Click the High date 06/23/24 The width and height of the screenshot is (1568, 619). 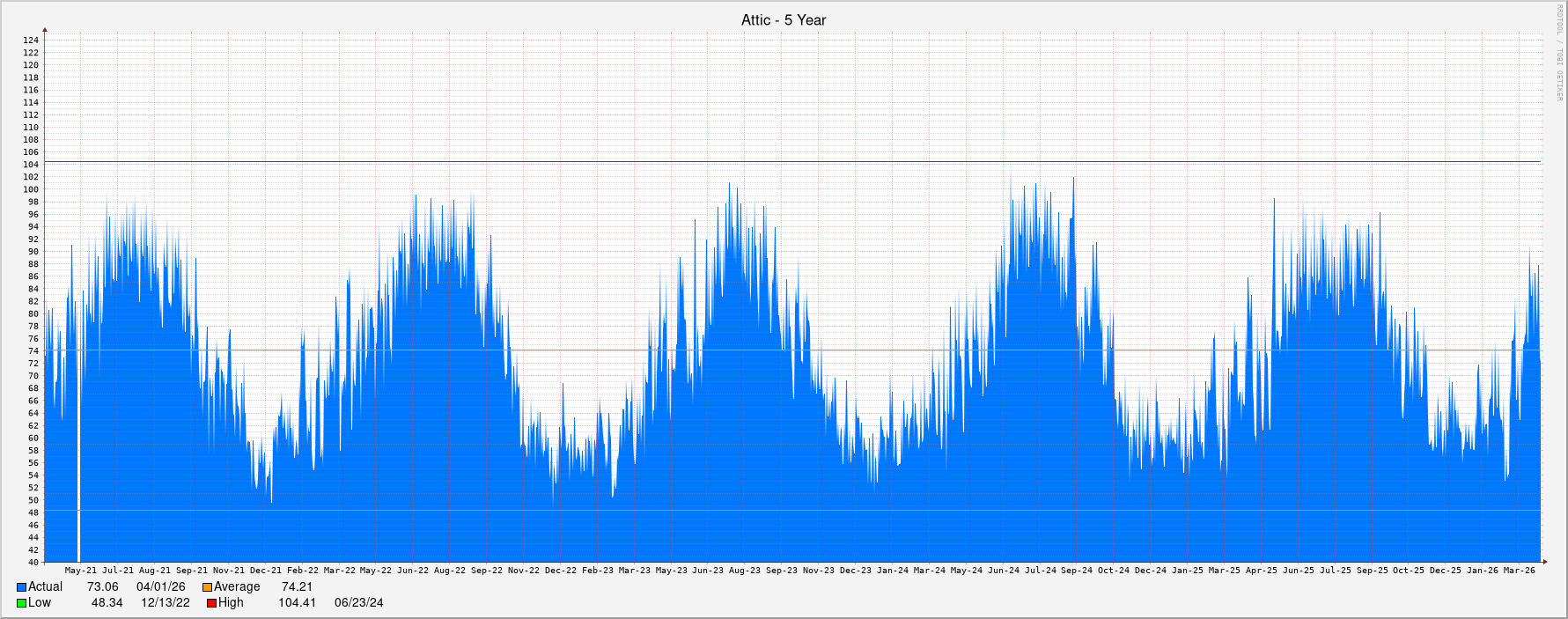[x=358, y=603]
